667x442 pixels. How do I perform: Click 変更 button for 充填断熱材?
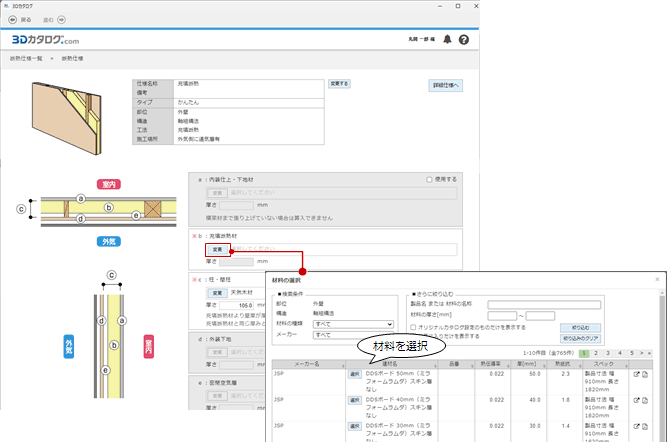tap(215, 248)
